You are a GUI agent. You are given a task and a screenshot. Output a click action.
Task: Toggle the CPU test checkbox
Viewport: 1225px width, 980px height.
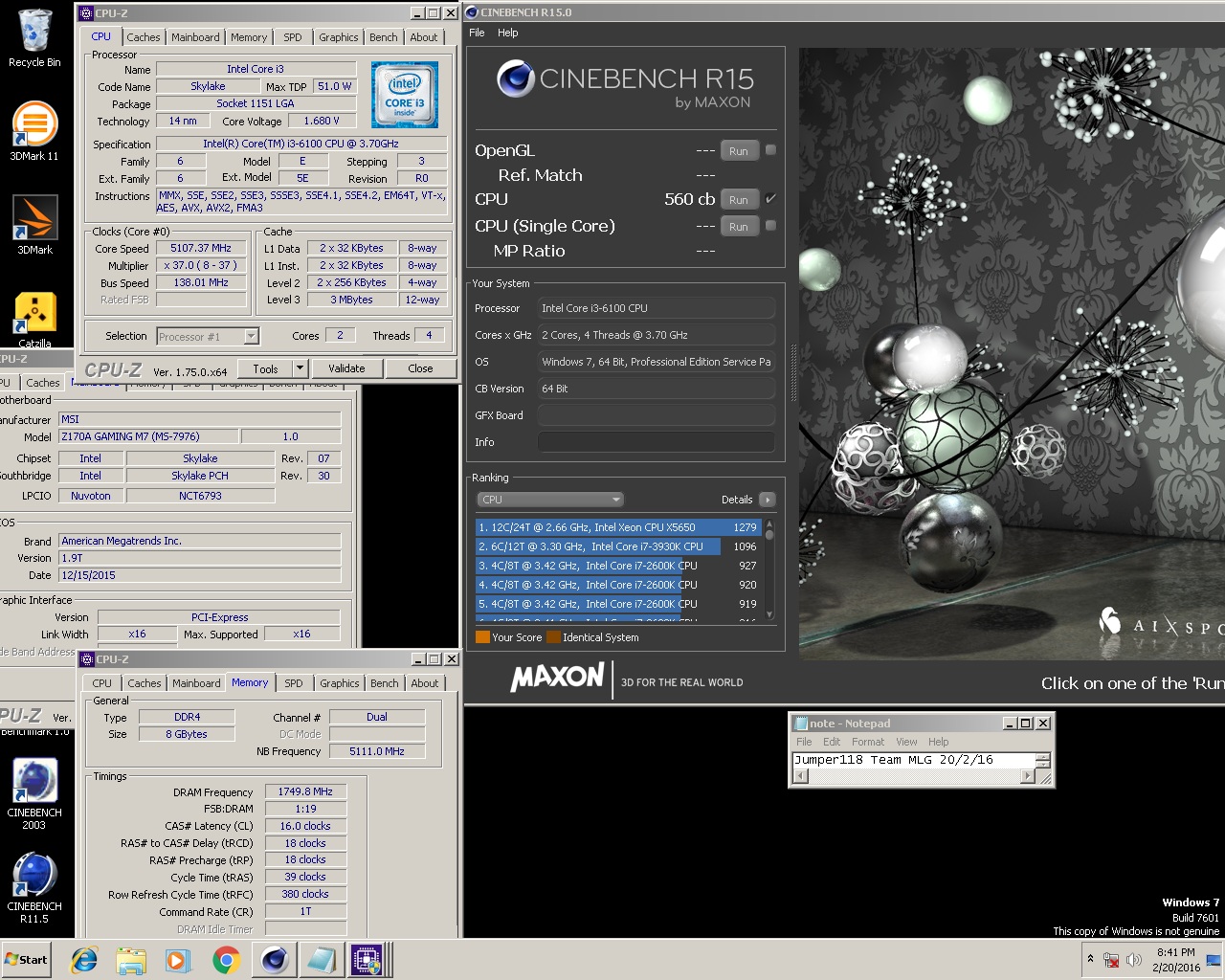(770, 199)
